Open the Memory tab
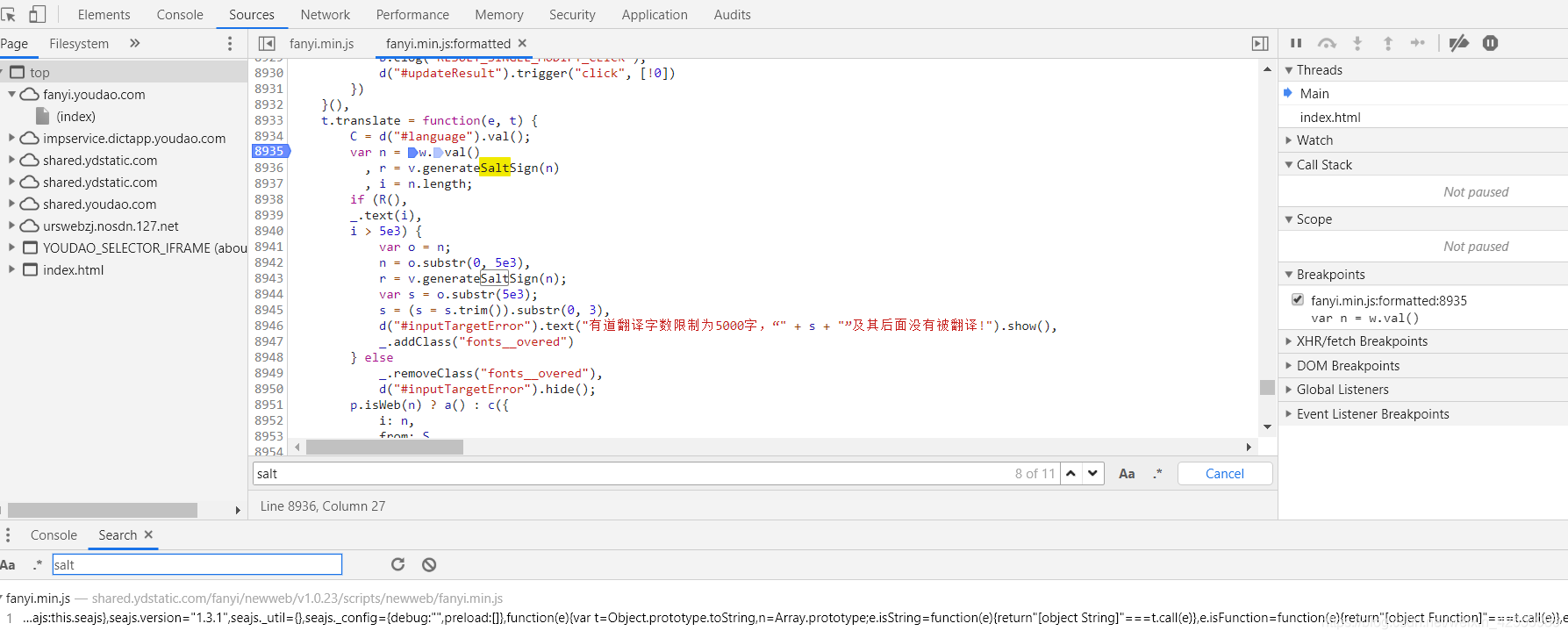Image resolution: width=1568 pixels, height=638 pixels. pyautogui.click(x=499, y=15)
